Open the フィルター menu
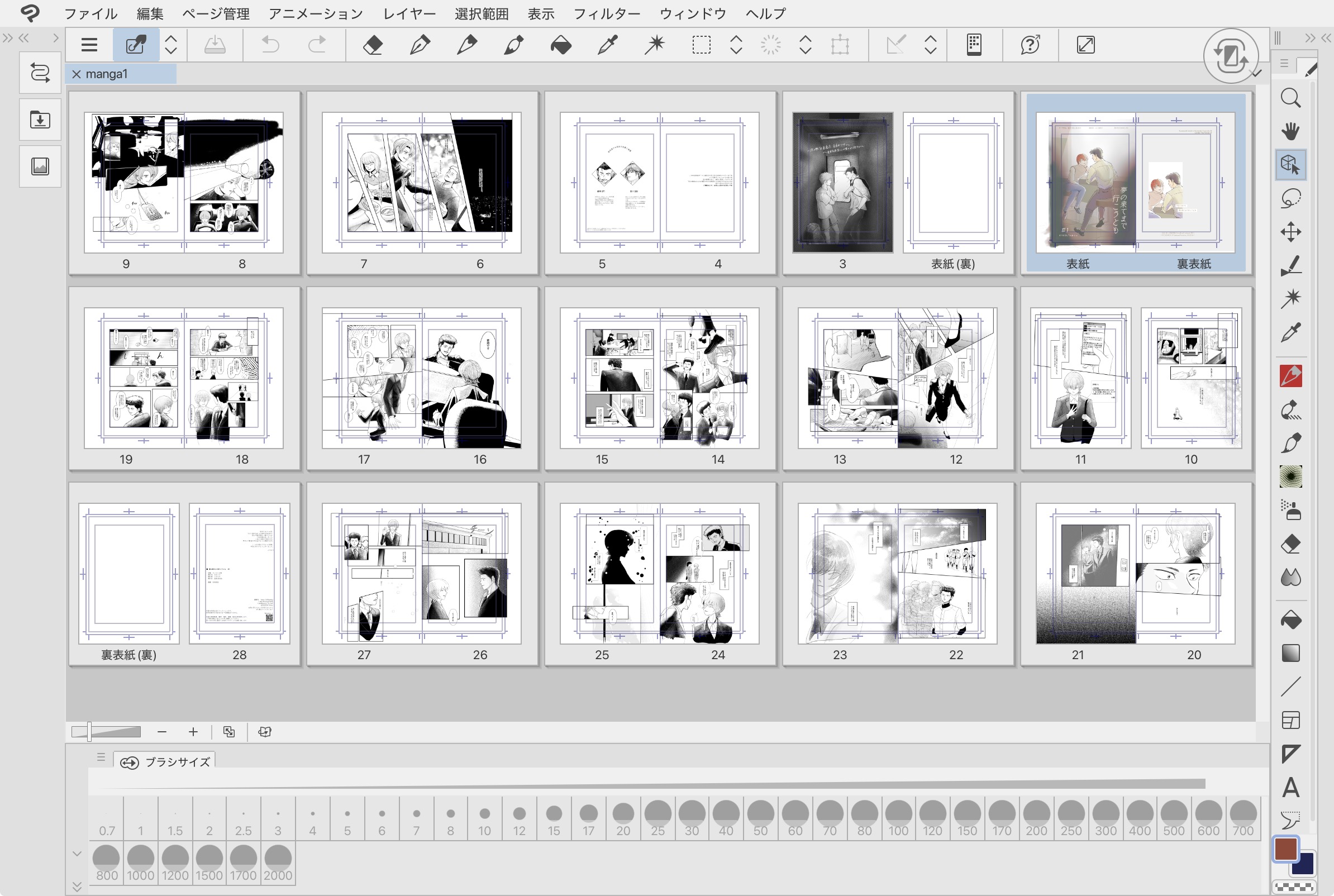1334x896 pixels. (x=606, y=14)
